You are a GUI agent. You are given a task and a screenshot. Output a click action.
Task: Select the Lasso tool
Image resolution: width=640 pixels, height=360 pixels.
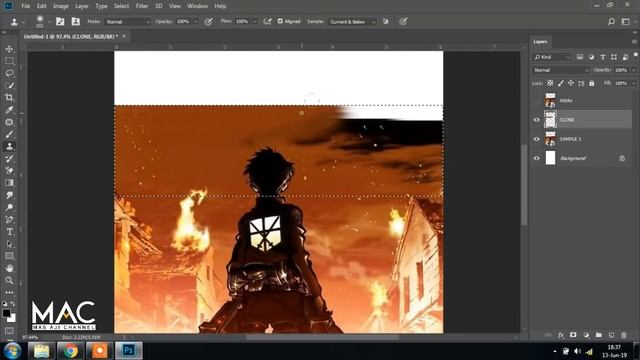tap(9, 73)
